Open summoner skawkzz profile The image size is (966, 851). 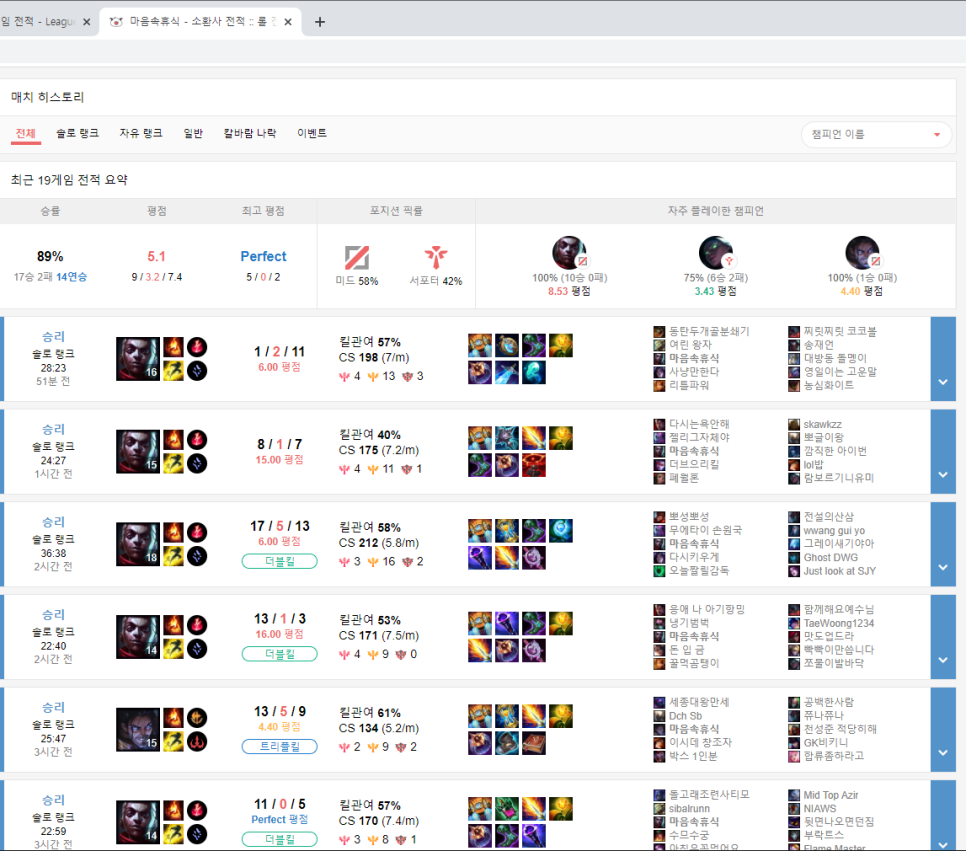point(822,424)
